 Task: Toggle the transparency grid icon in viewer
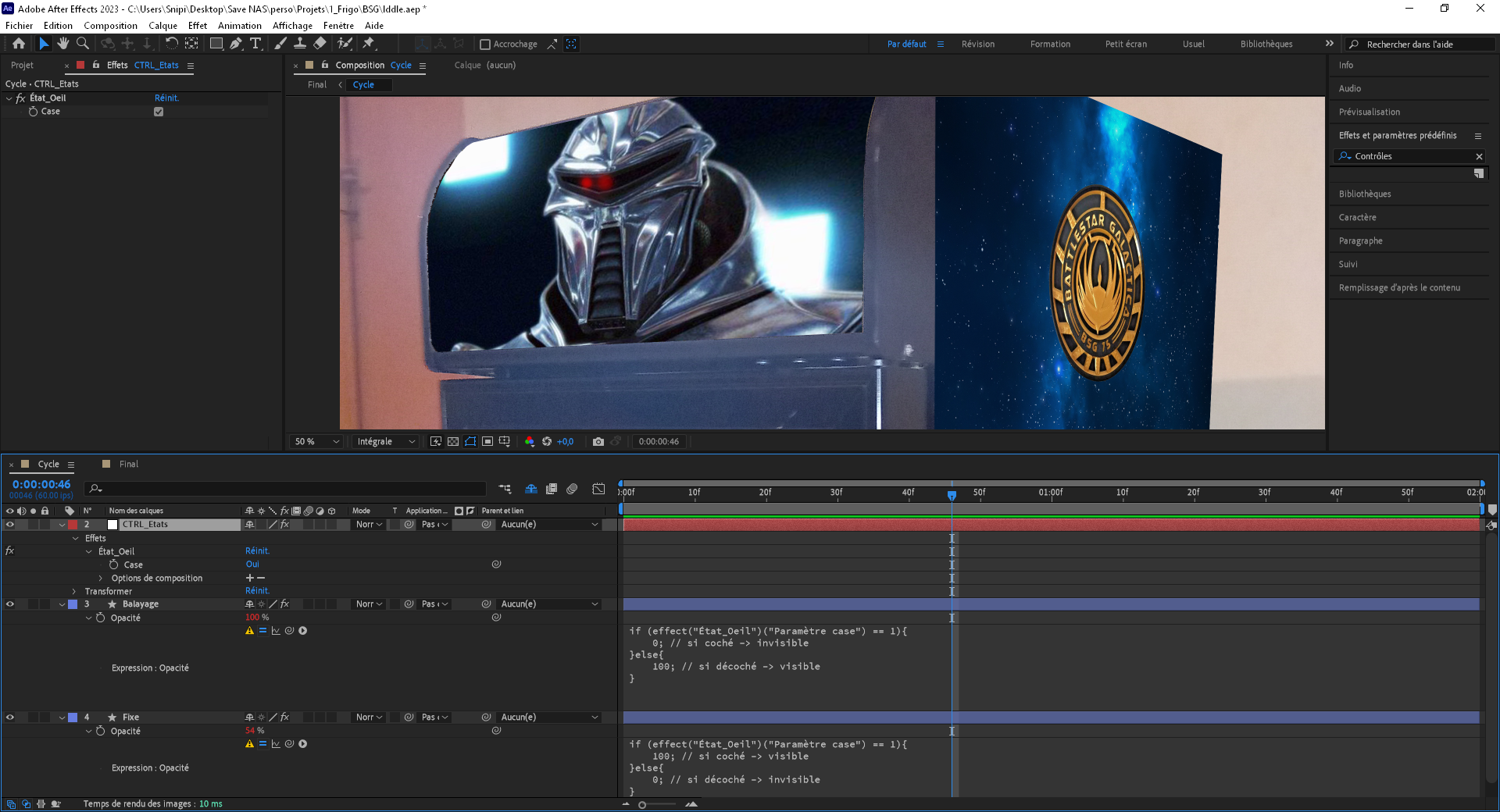[453, 442]
